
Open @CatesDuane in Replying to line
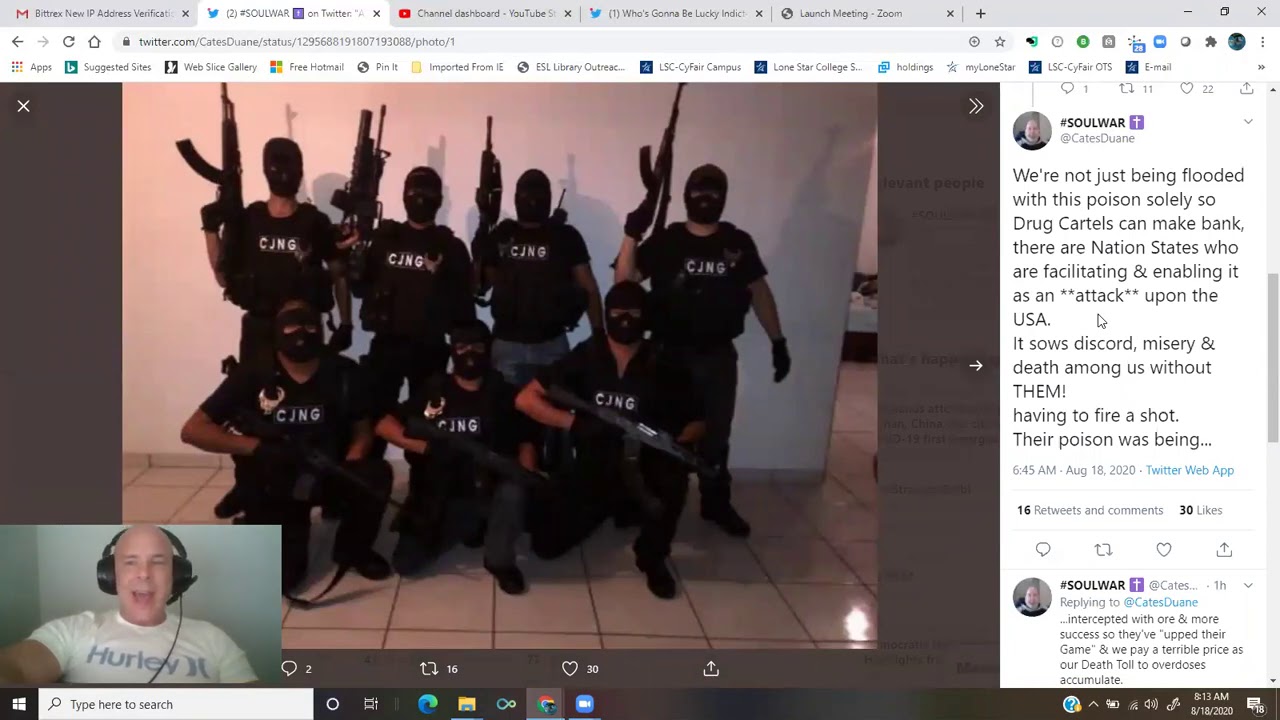pos(1160,602)
